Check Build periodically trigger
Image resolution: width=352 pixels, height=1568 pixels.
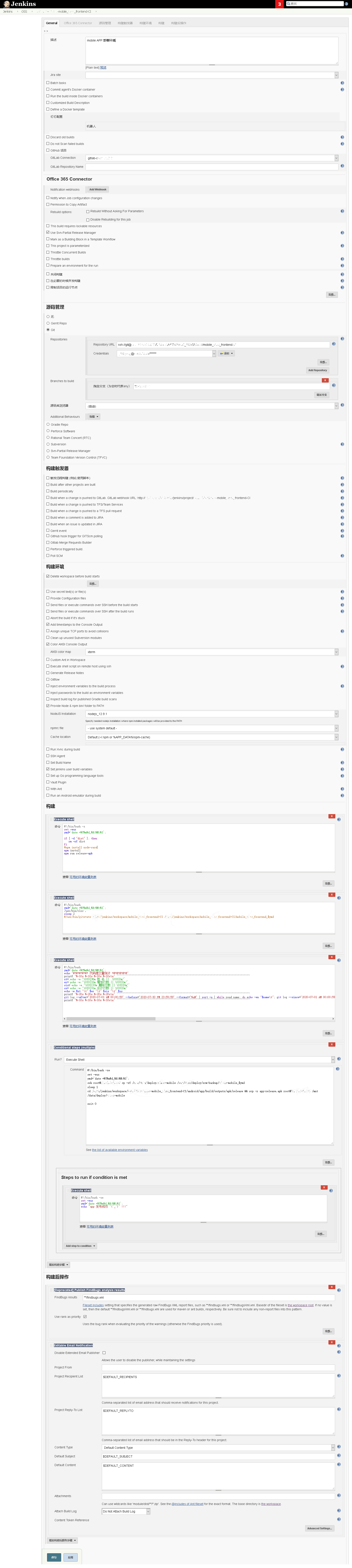pos(48,491)
